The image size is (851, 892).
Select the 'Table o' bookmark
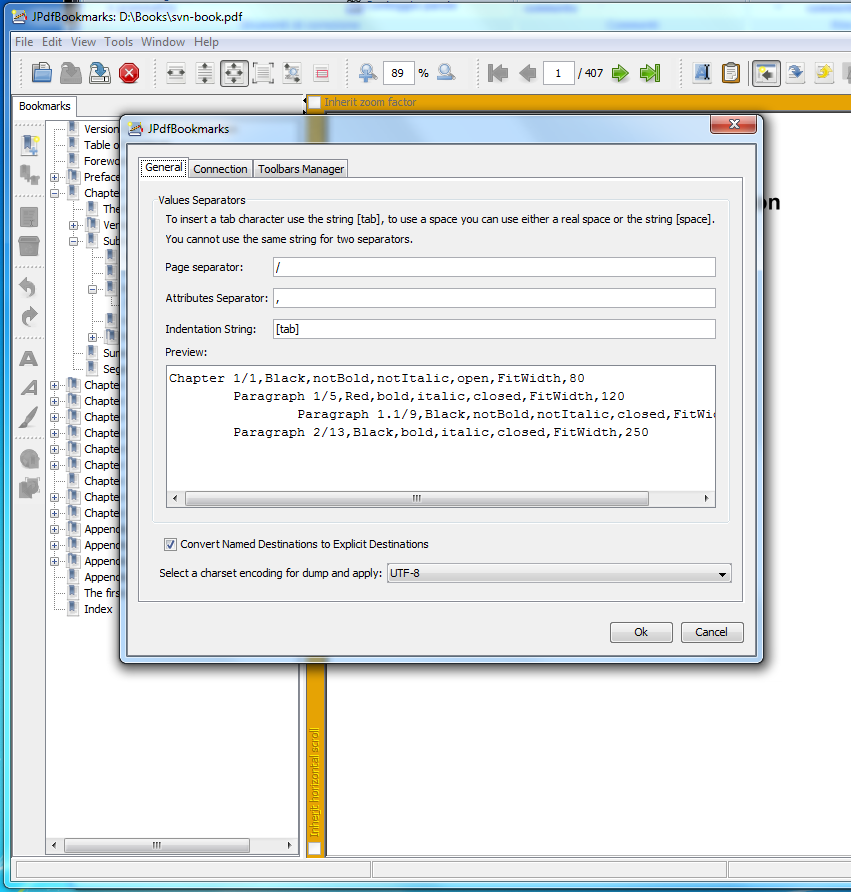click(x=101, y=145)
